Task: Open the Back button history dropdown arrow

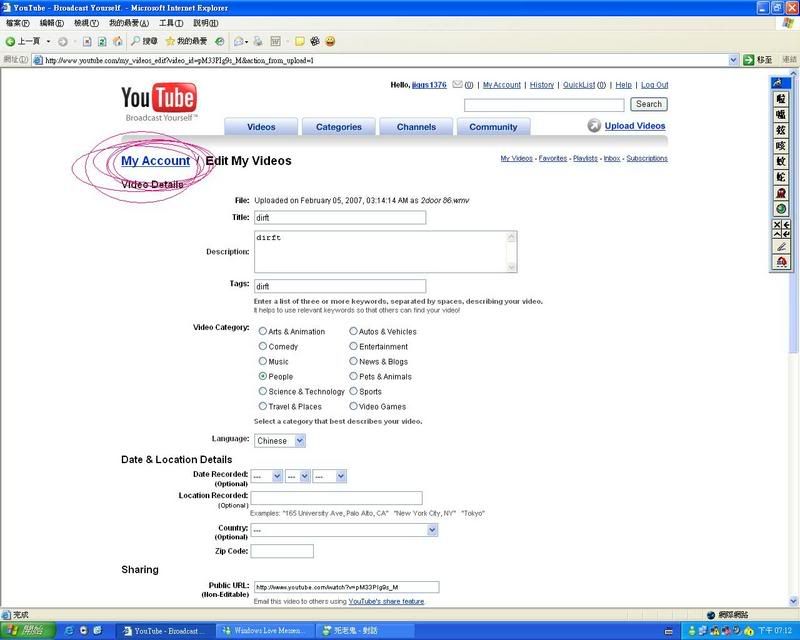Action: tap(48, 41)
